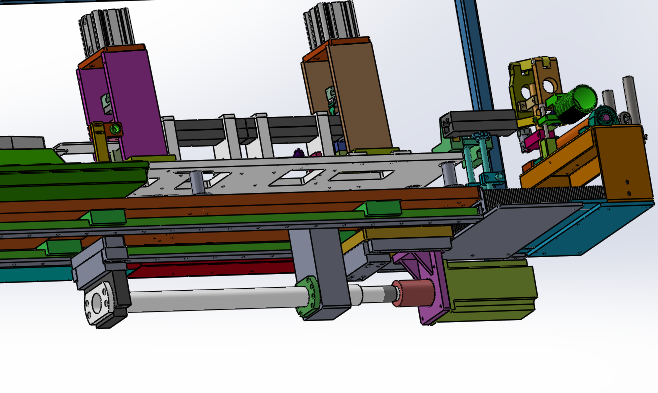Select the teal clamp assembly by blue column
The height and width of the screenshot is (393, 658).
(483, 161)
